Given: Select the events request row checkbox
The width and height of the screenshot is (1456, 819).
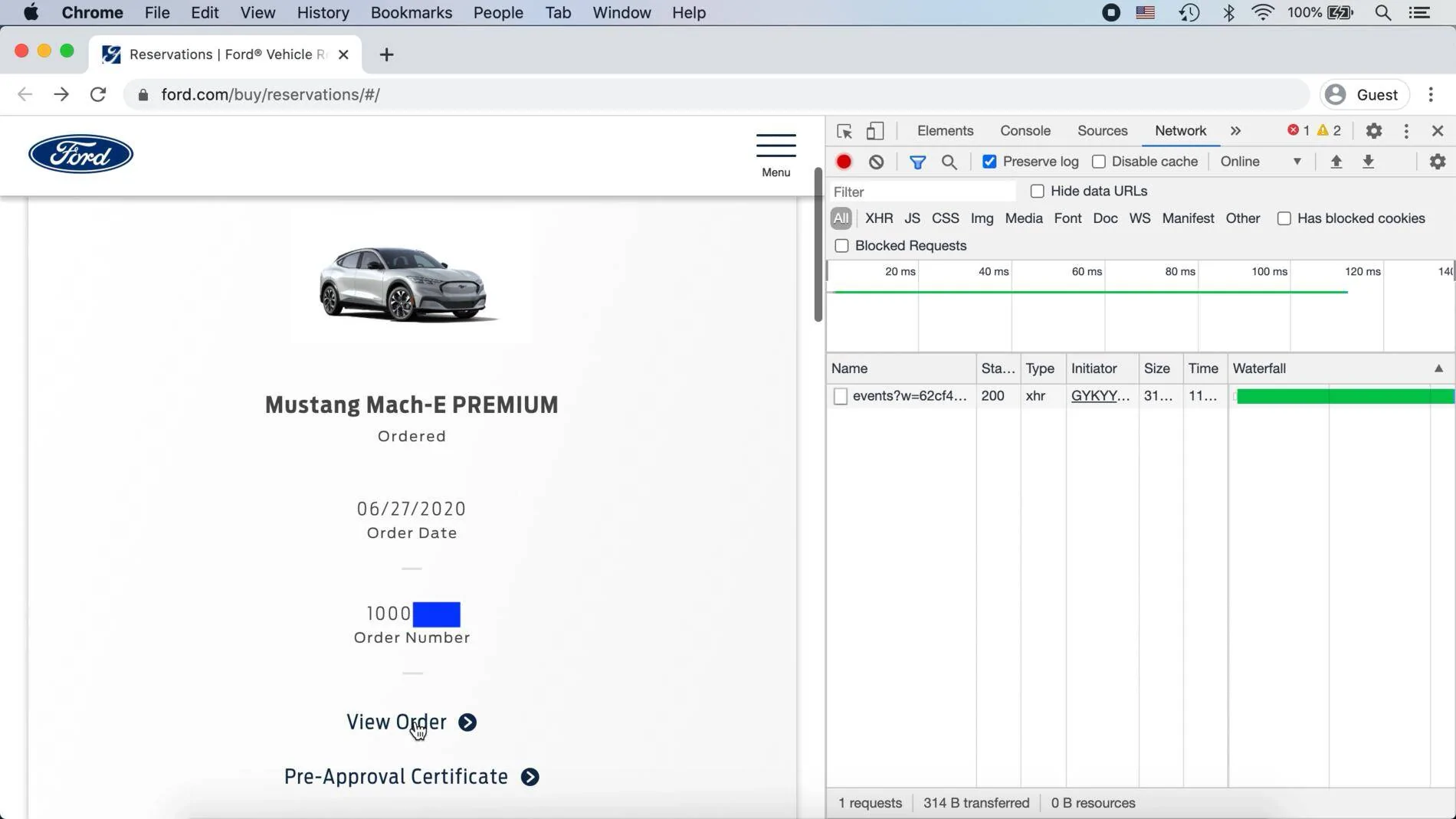Looking at the screenshot, I should click(x=841, y=396).
